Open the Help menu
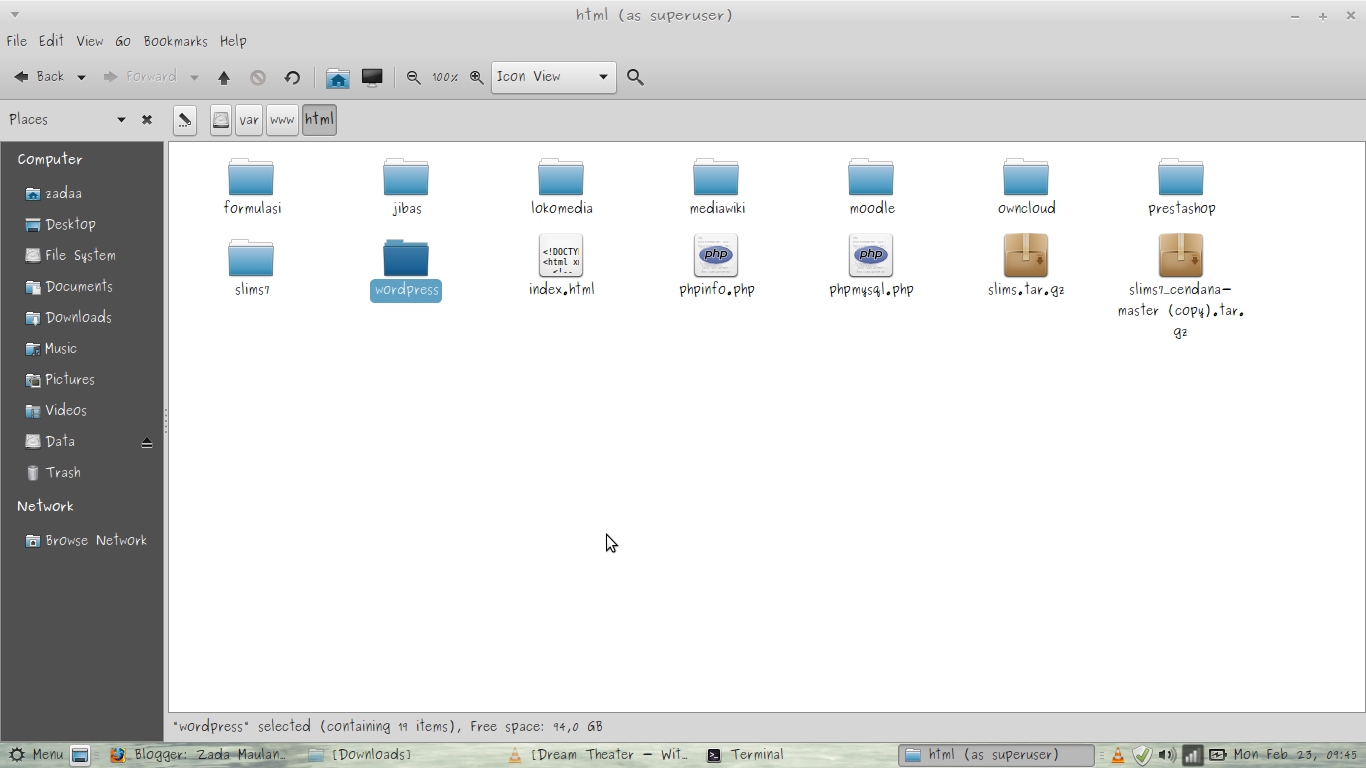The image size is (1366, 768). pyautogui.click(x=233, y=41)
